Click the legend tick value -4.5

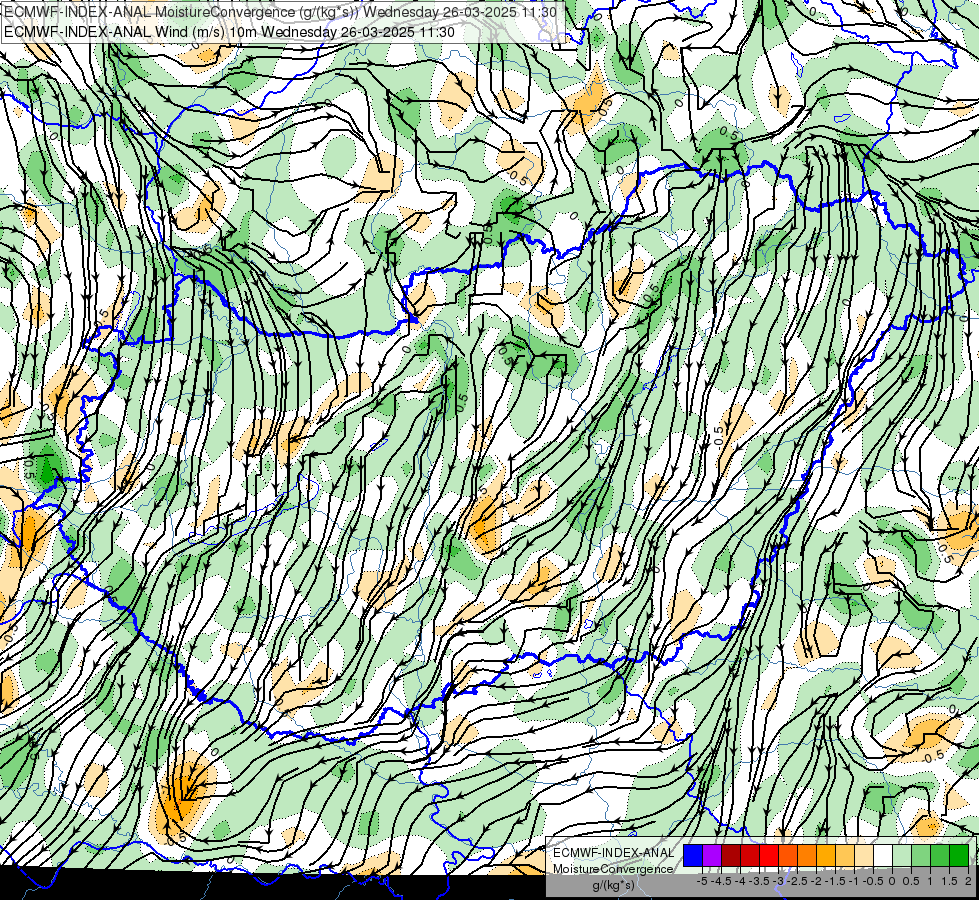[721, 881]
